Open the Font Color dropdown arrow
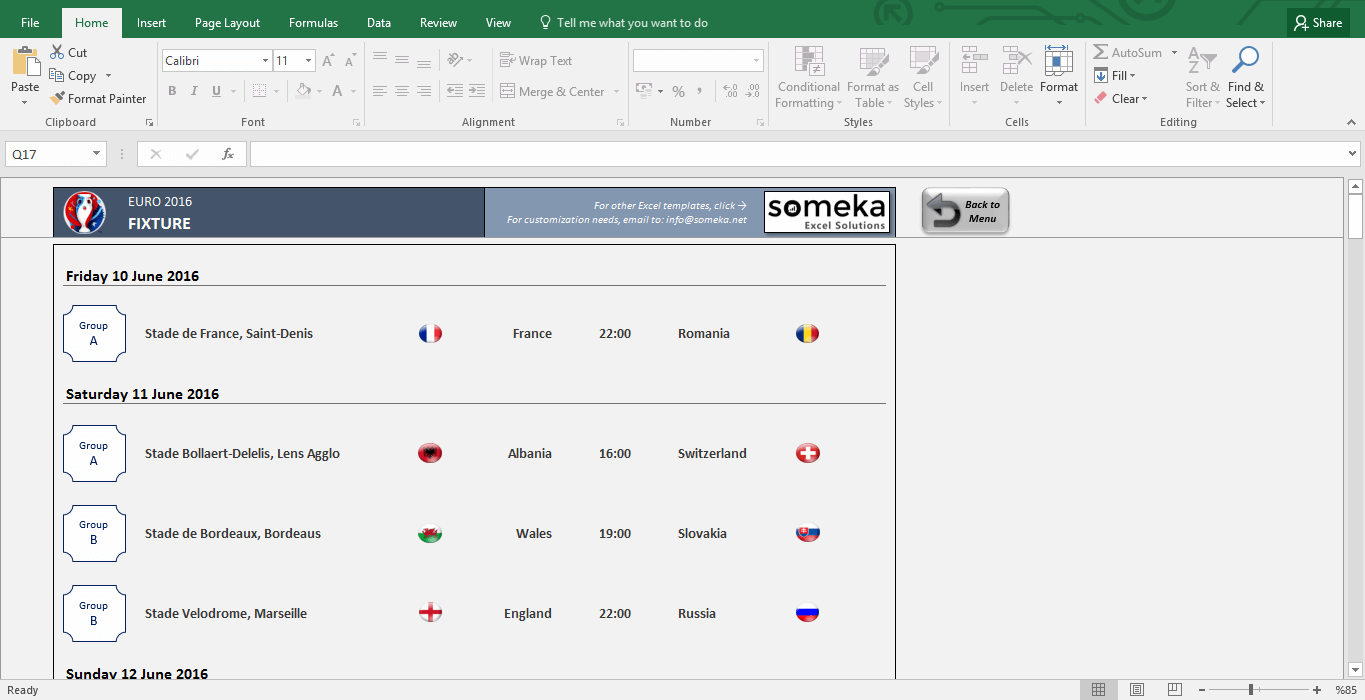Screen dimensions: 1365x700 pyautogui.click(x=354, y=91)
